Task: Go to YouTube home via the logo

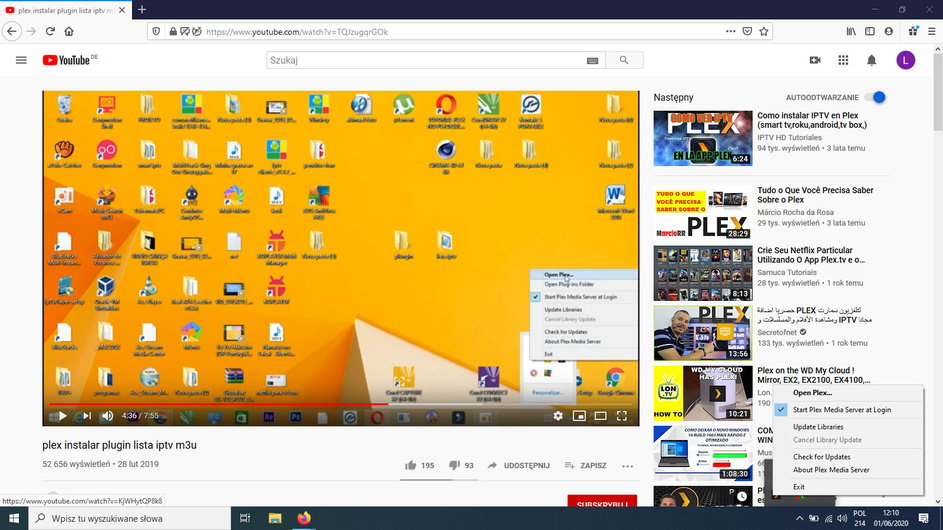Action: pyautogui.click(x=66, y=60)
